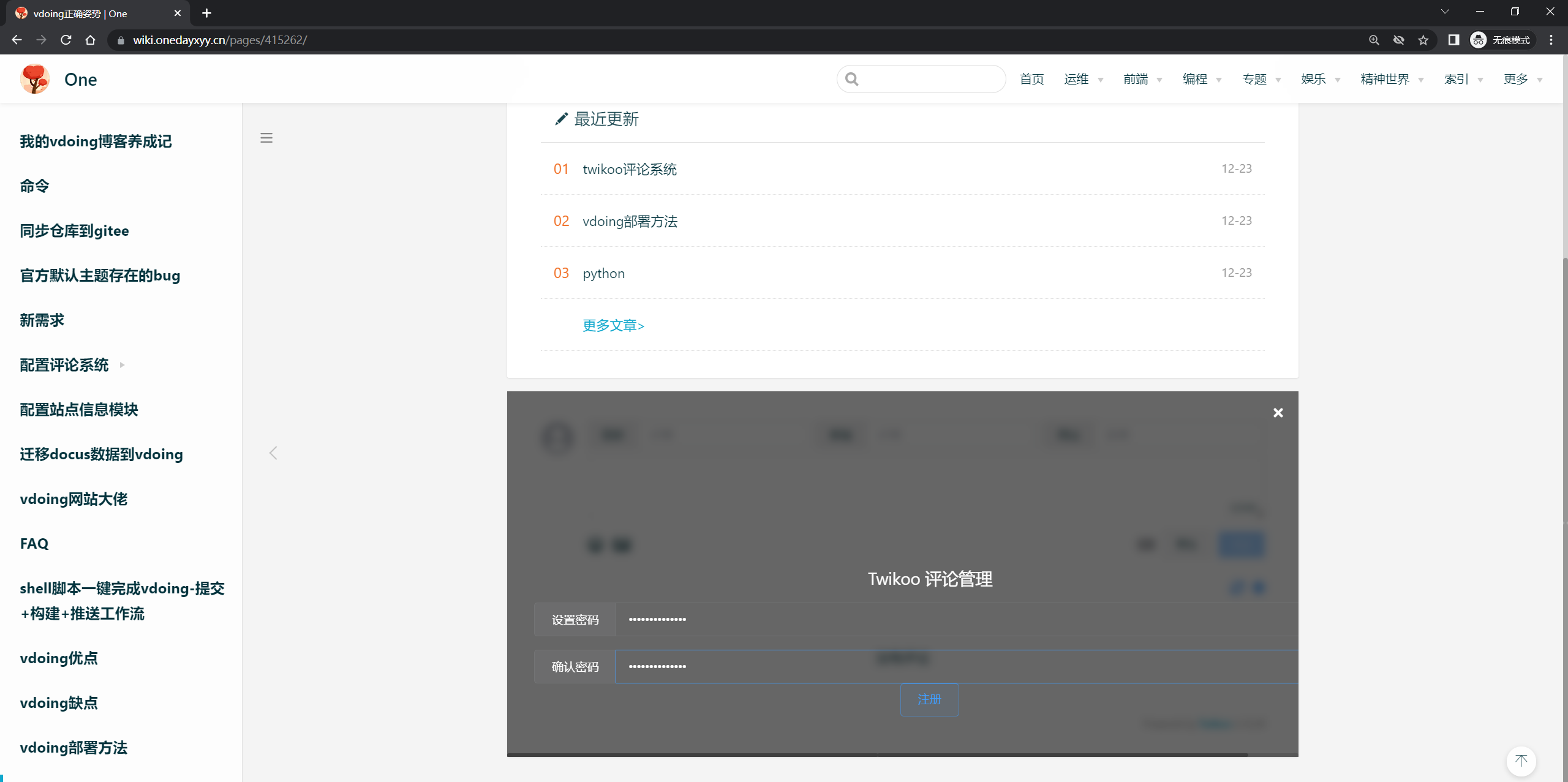The width and height of the screenshot is (1568, 782).
Task: Open 命令 sidebar item
Action: click(34, 186)
